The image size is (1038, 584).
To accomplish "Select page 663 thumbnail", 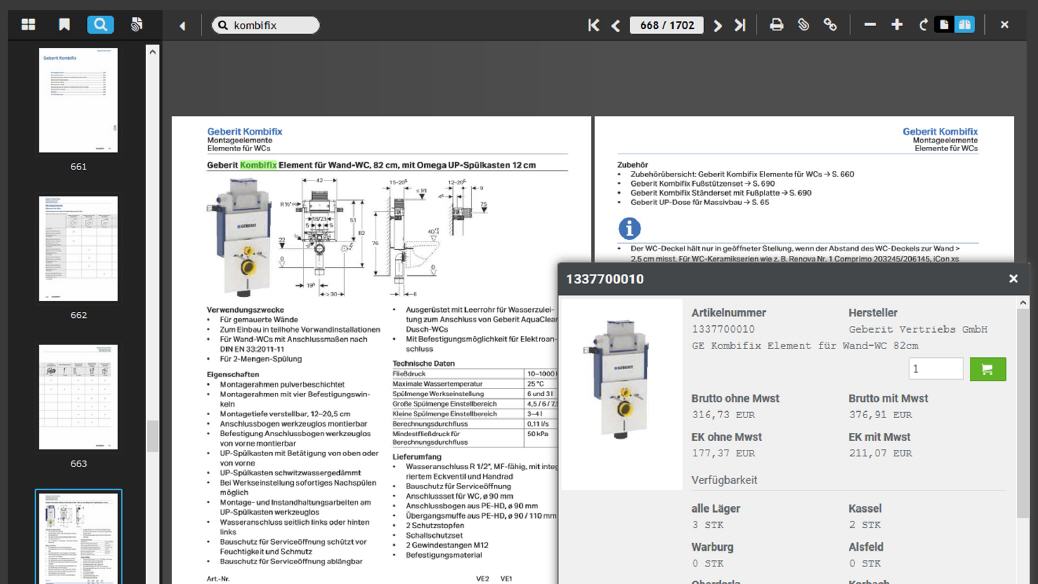I will 78,397.
